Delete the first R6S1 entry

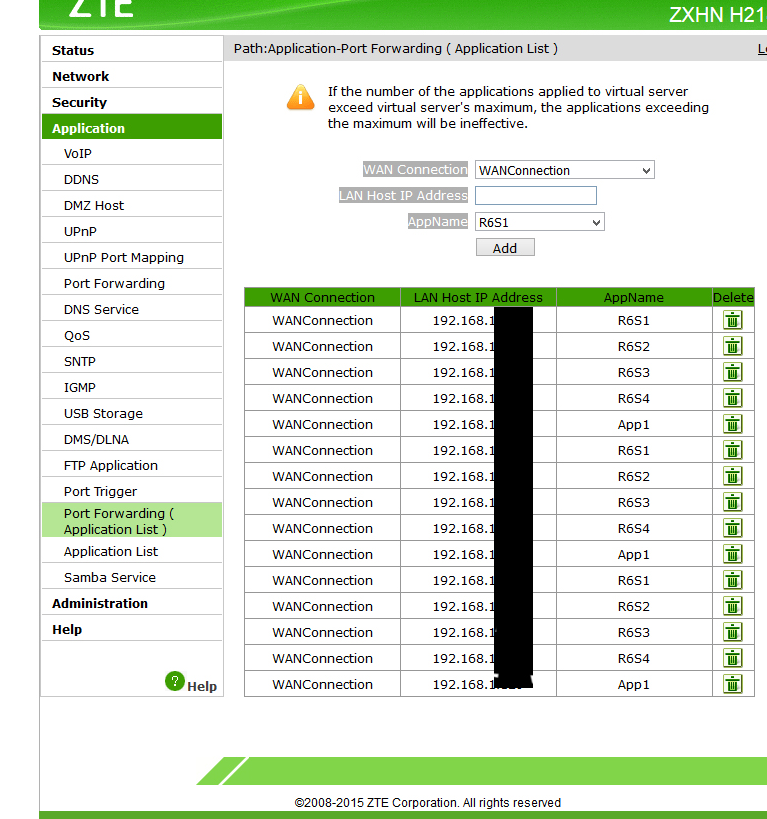[x=733, y=320]
